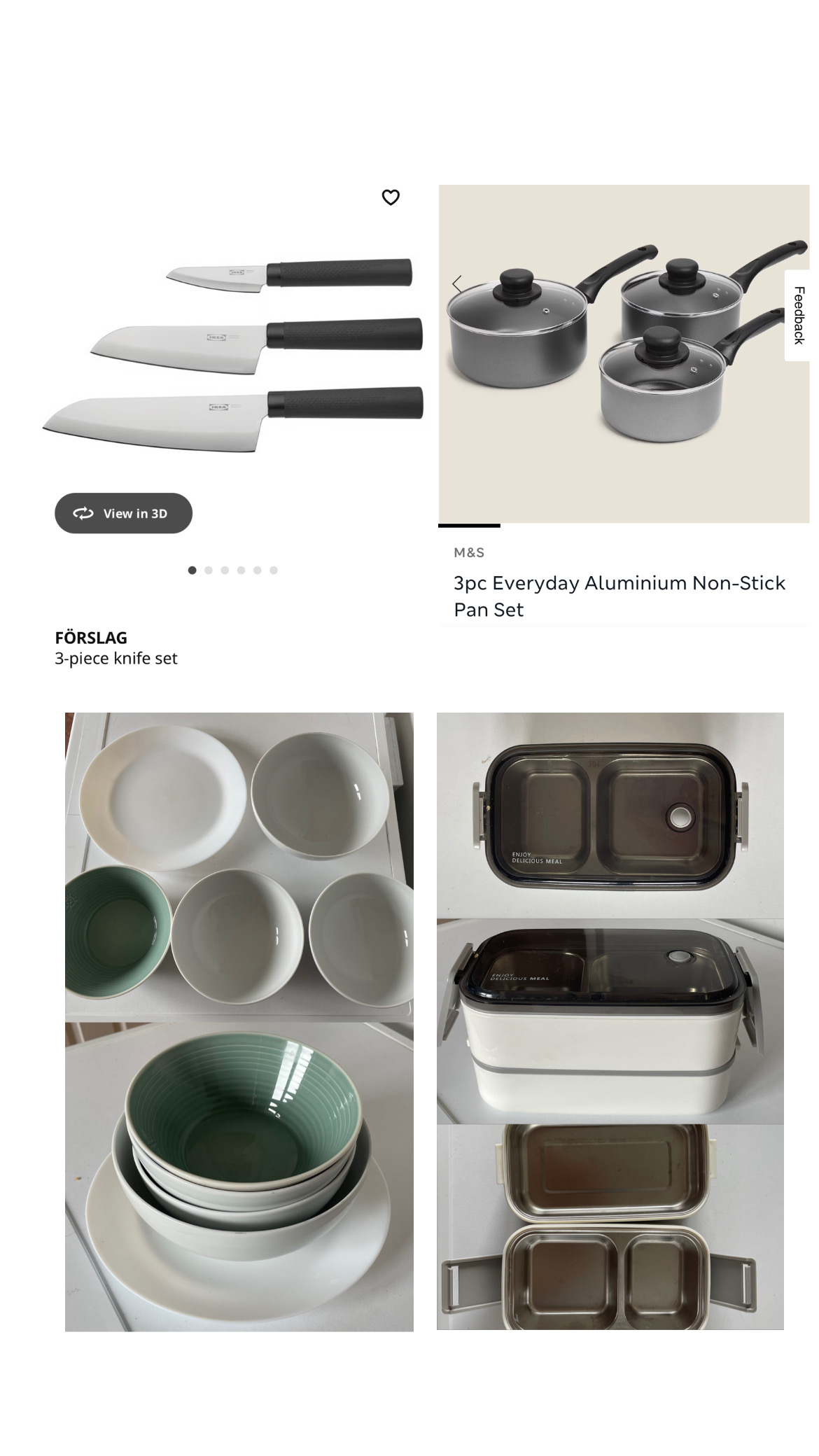Image resolution: width=819 pixels, height=1456 pixels.
Task: Go to previous pan set image
Action: point(457,284)
